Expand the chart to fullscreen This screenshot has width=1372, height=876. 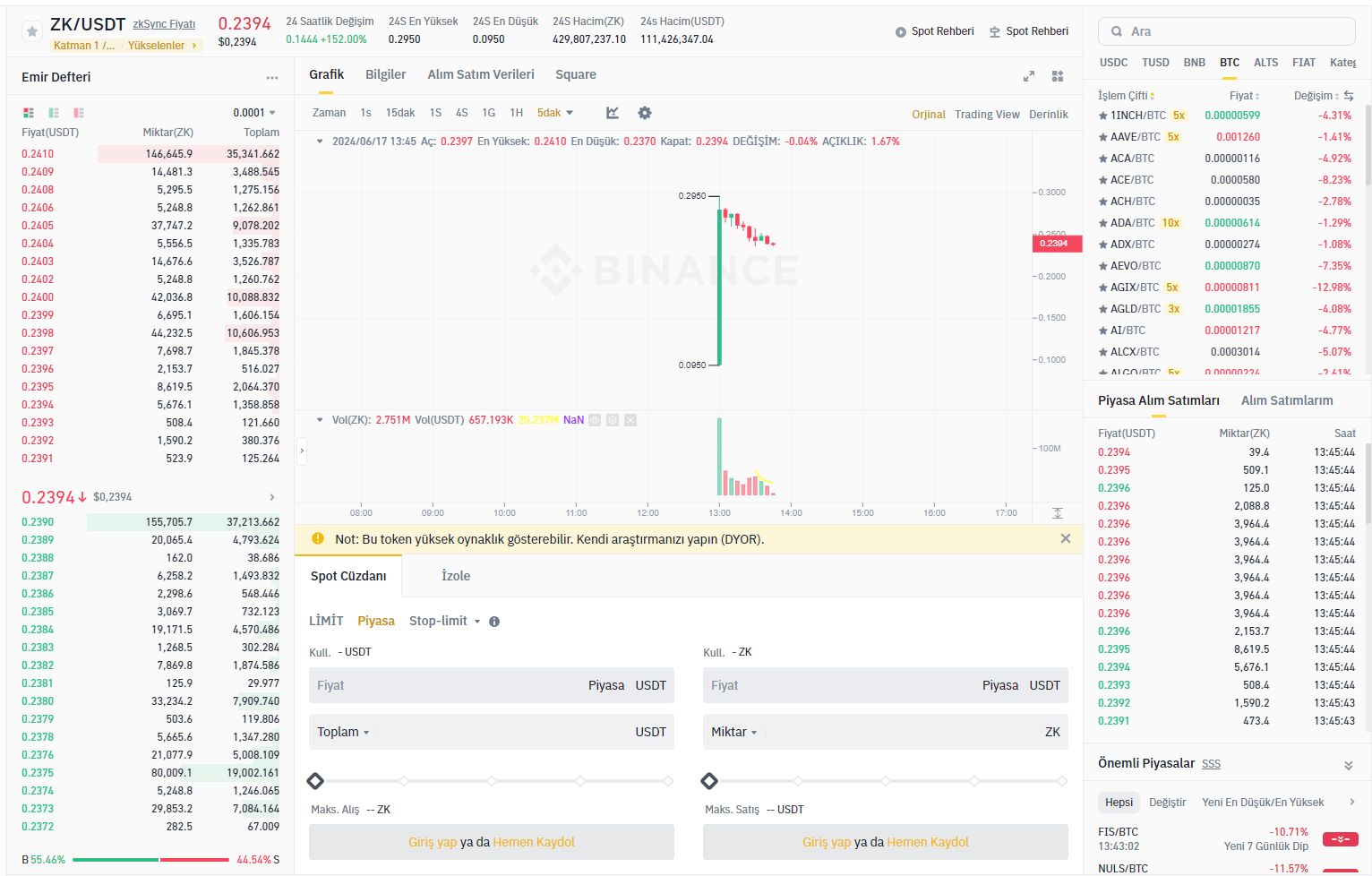[x=1029, y=76]
